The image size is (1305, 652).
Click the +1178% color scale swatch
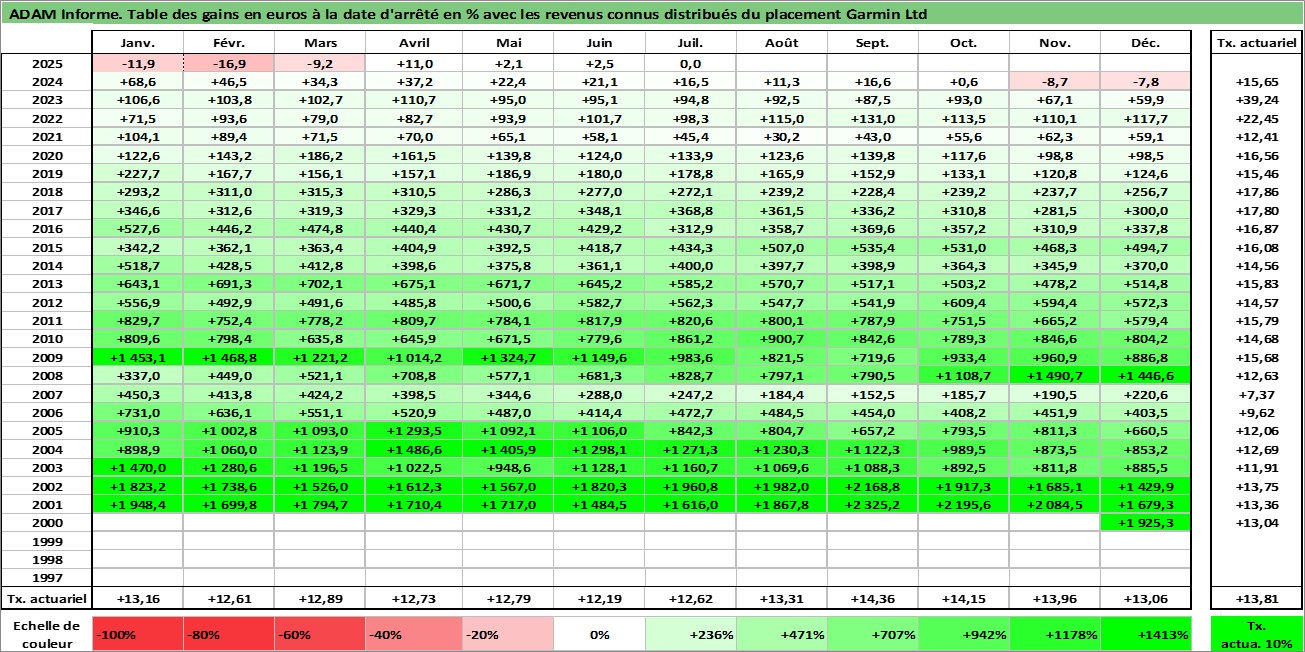pos(1055,634)
